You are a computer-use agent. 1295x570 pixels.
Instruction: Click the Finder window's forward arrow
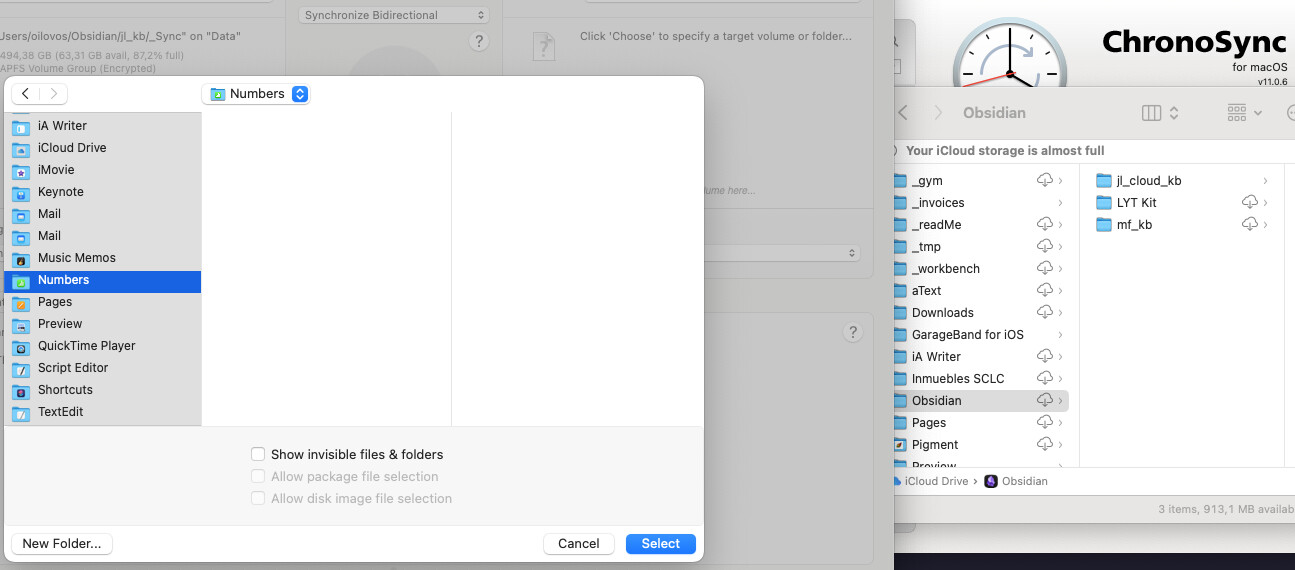pos(938,113)
